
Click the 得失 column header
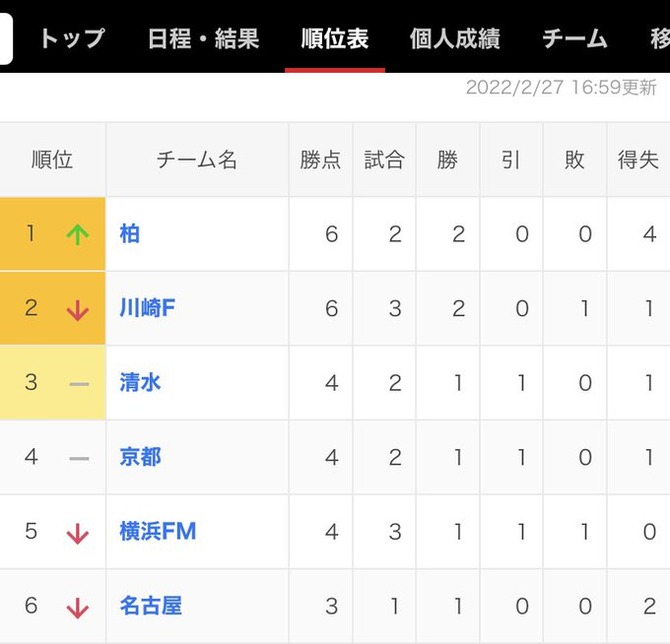(x=638, y=160)
